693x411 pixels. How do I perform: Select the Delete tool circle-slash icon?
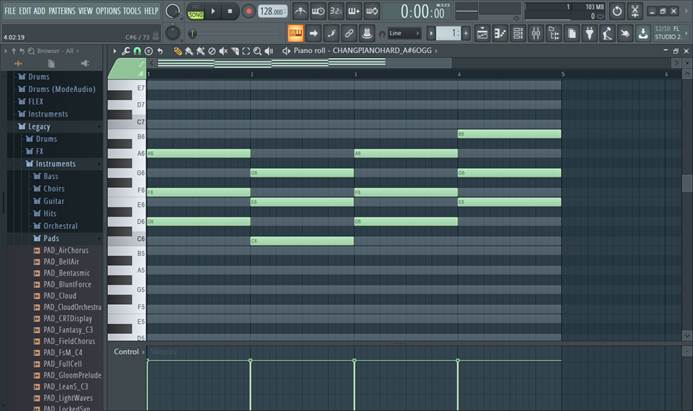click(x=212, y=51)
